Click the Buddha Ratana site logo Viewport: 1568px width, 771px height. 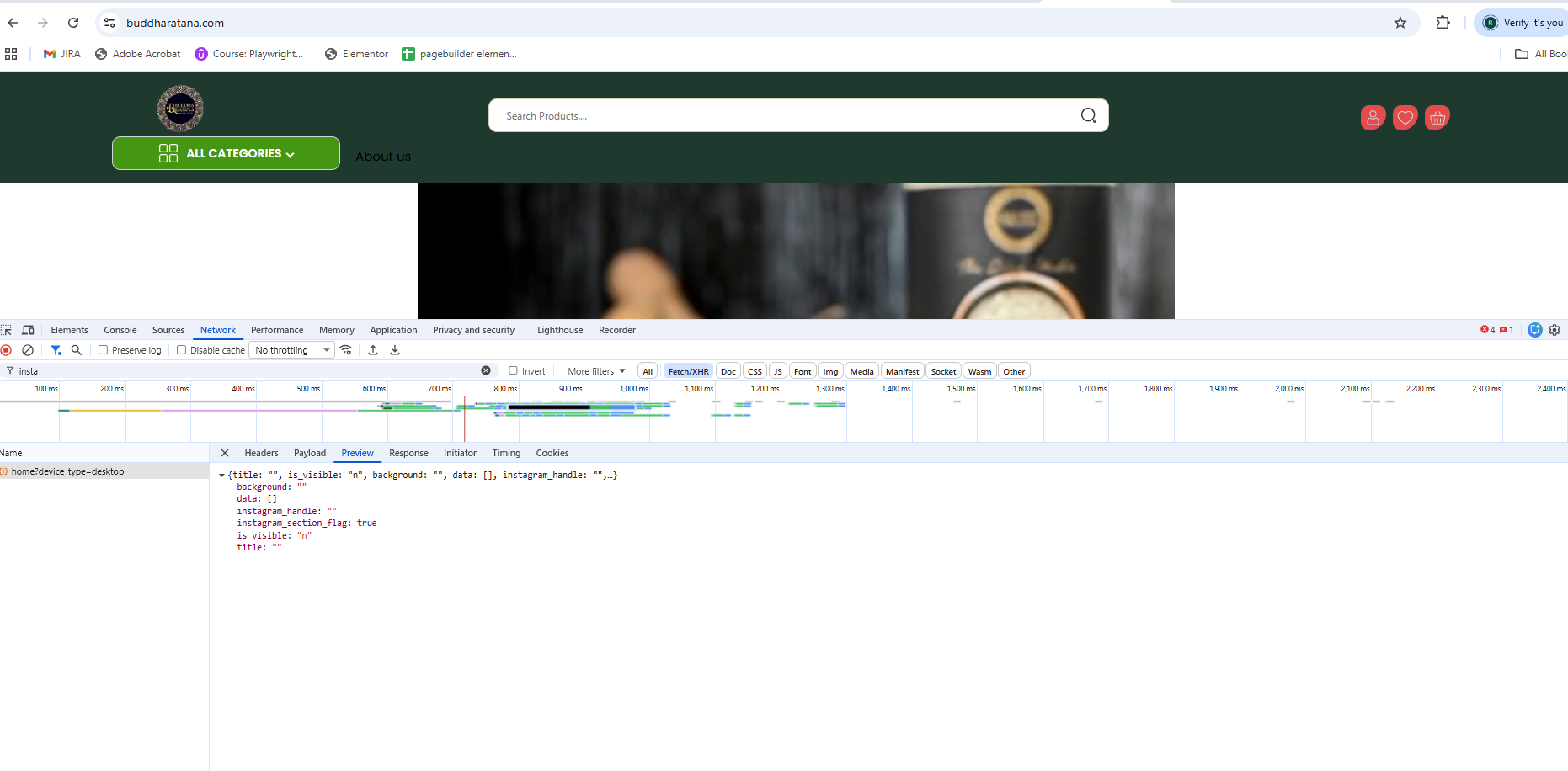point(180,109)
